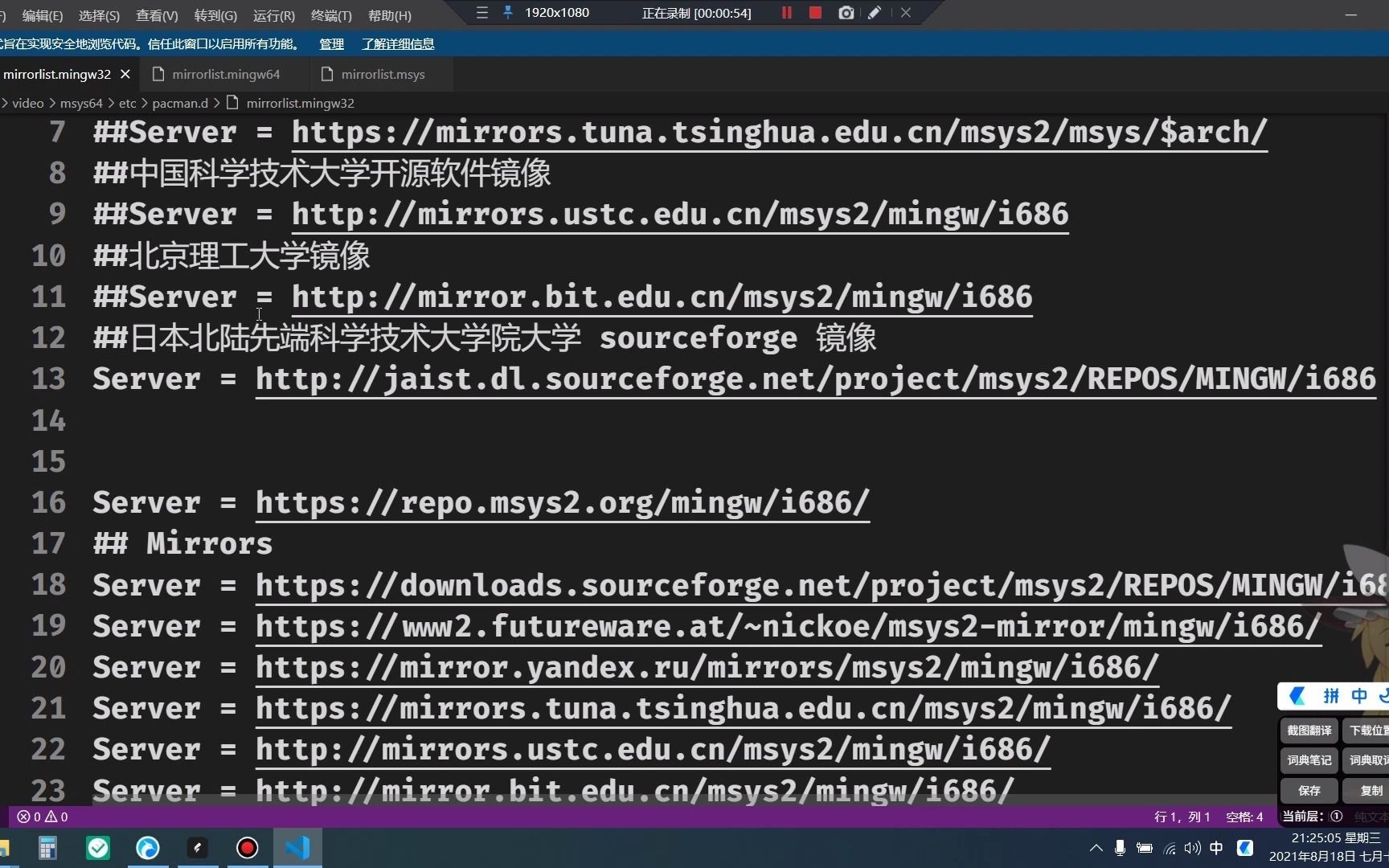Click the 中国科学技术大学开源软件镜像 comment text
Image resolution: width=1389 pixels, height=868 pixels.
click(339, 174)
